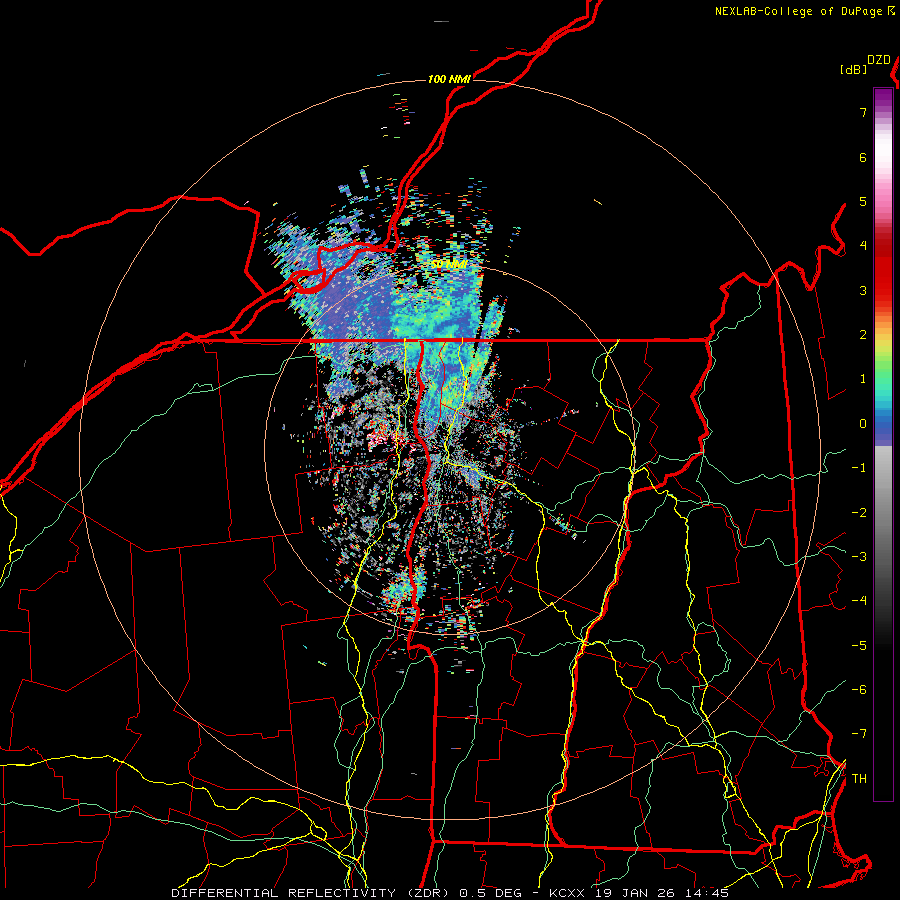Click the 6 dB value on the scale
900x900 pixels.
(x=863, y=157)
